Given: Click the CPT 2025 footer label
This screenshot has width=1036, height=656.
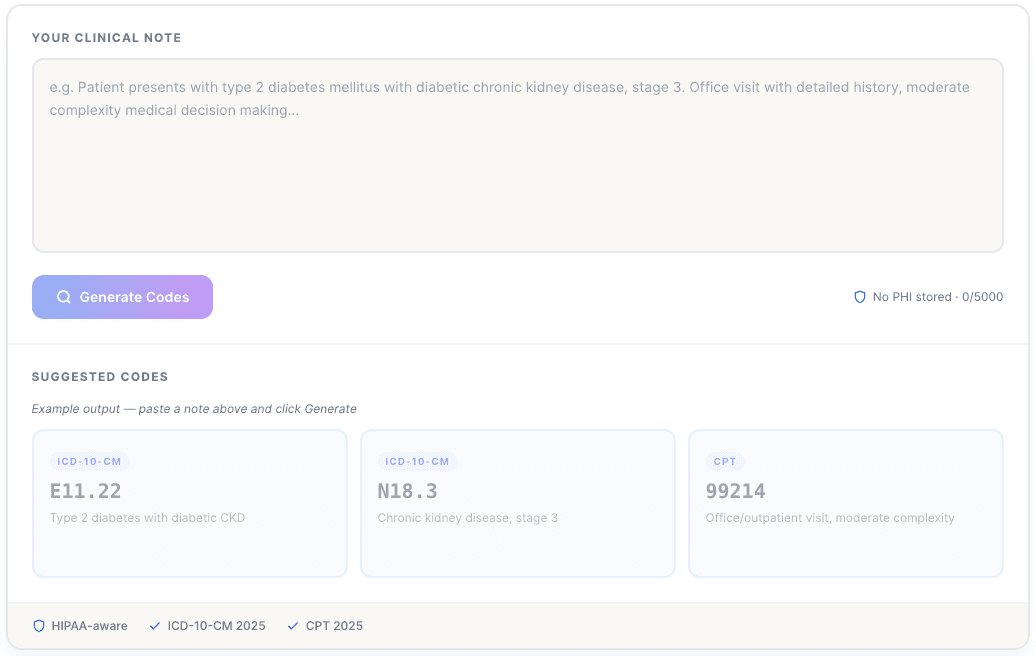Looking at the screenshot, I should (x=334, y=626).
